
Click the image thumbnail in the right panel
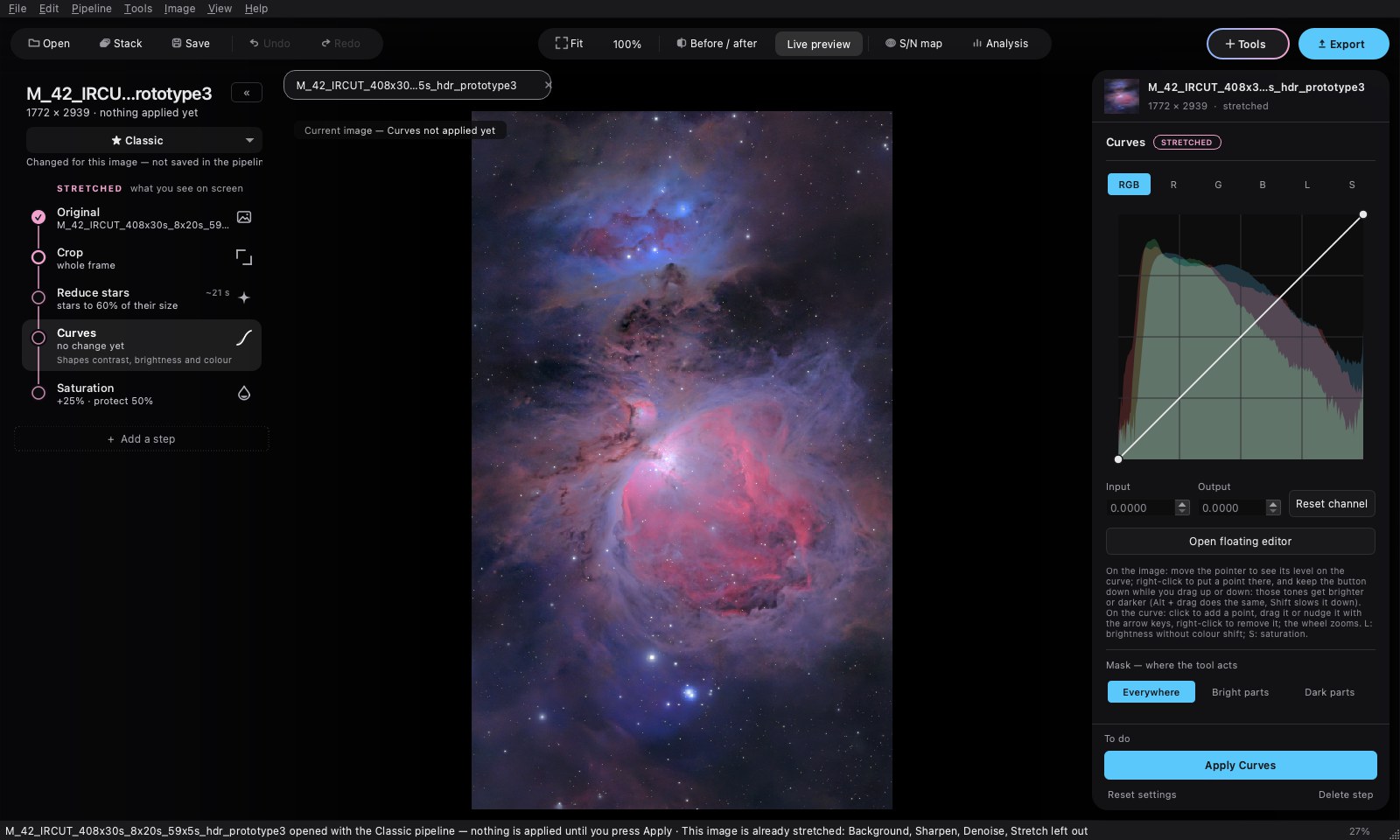click(1122, 96)
